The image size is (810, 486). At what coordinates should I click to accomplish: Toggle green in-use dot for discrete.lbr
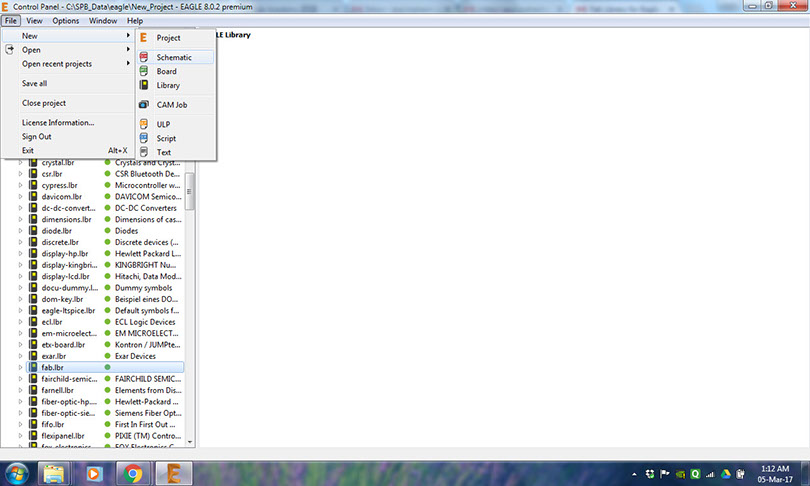click(107, 242)
